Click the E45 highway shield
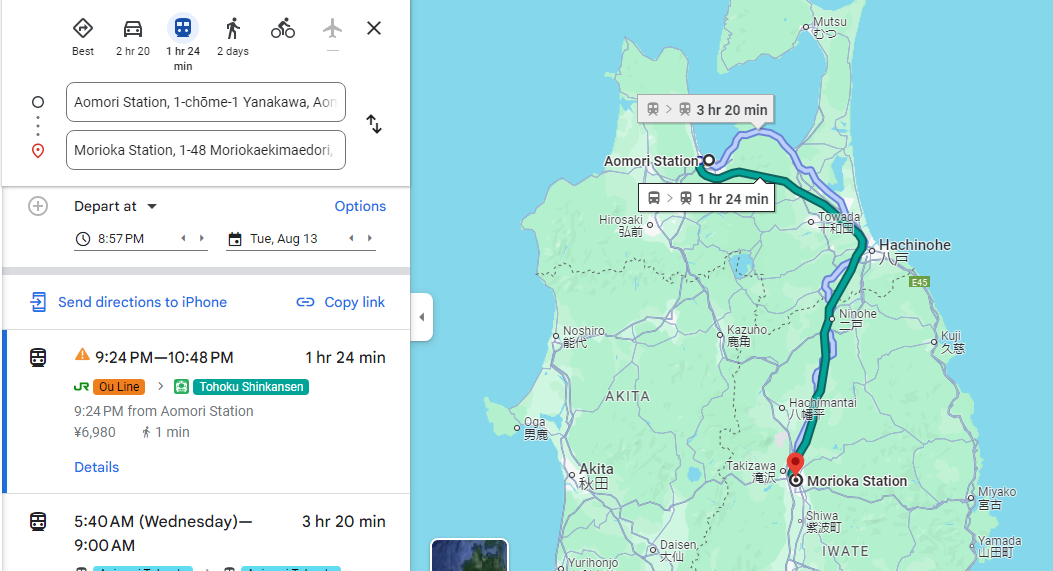Viewport: 1053px width, 571px height. pos(919,282)
